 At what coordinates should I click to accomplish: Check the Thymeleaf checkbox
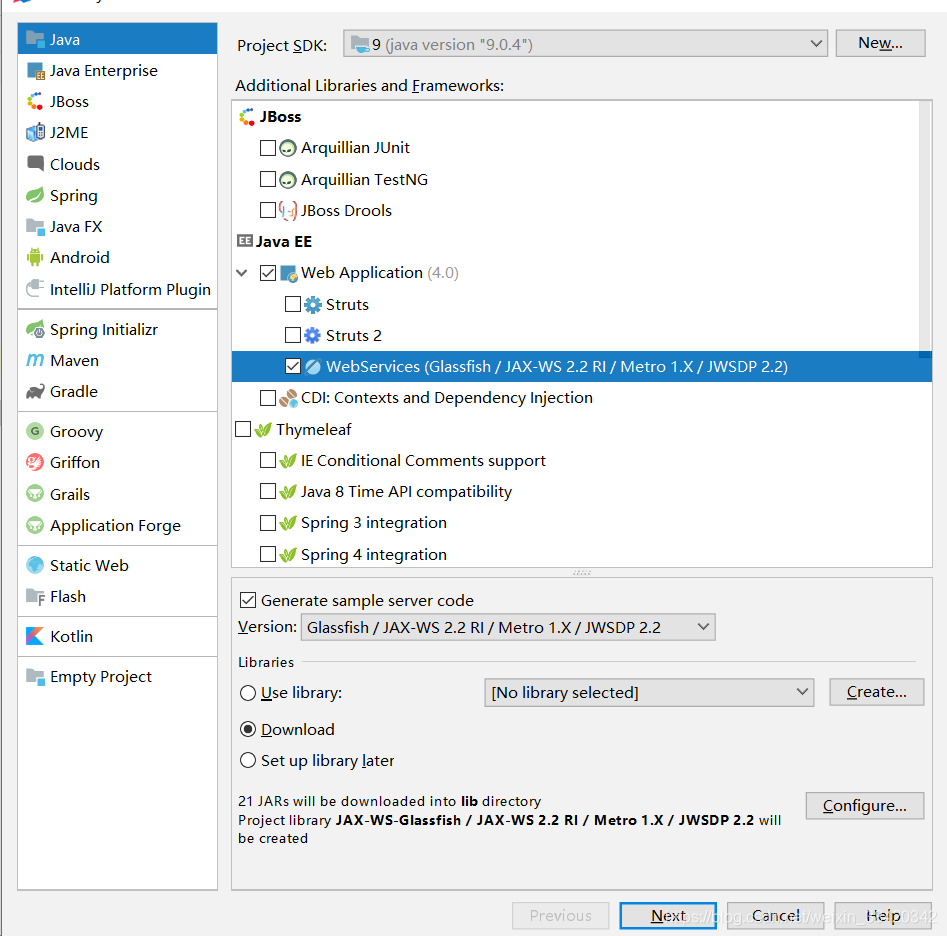click(243, 429)
